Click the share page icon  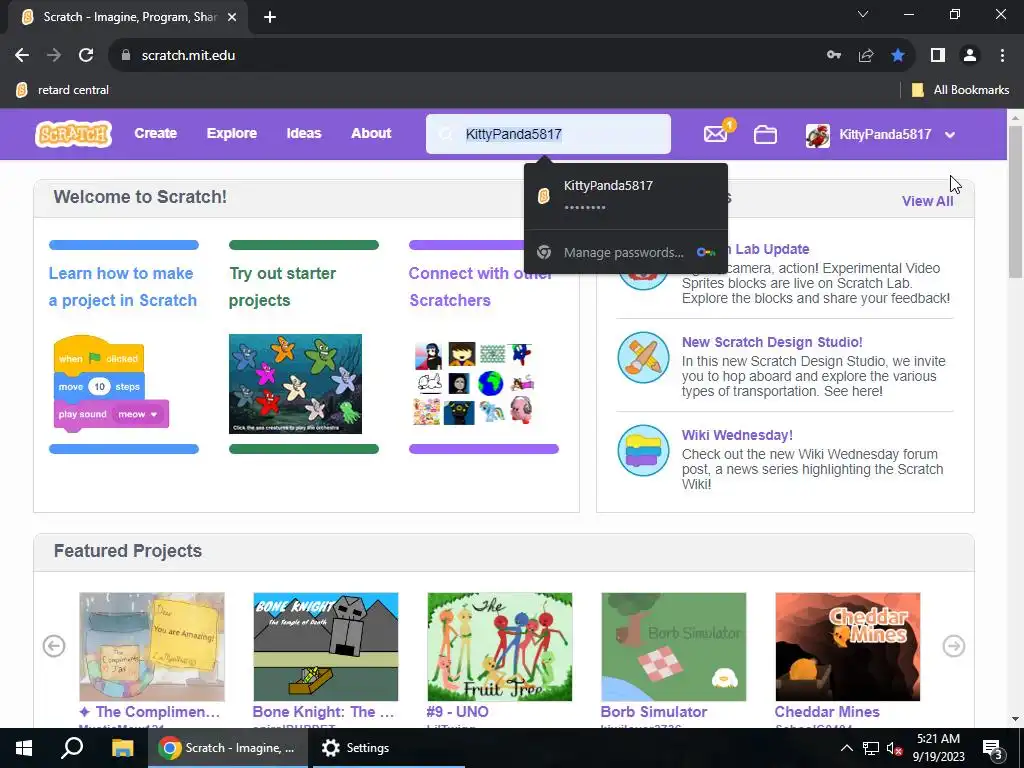866,56
